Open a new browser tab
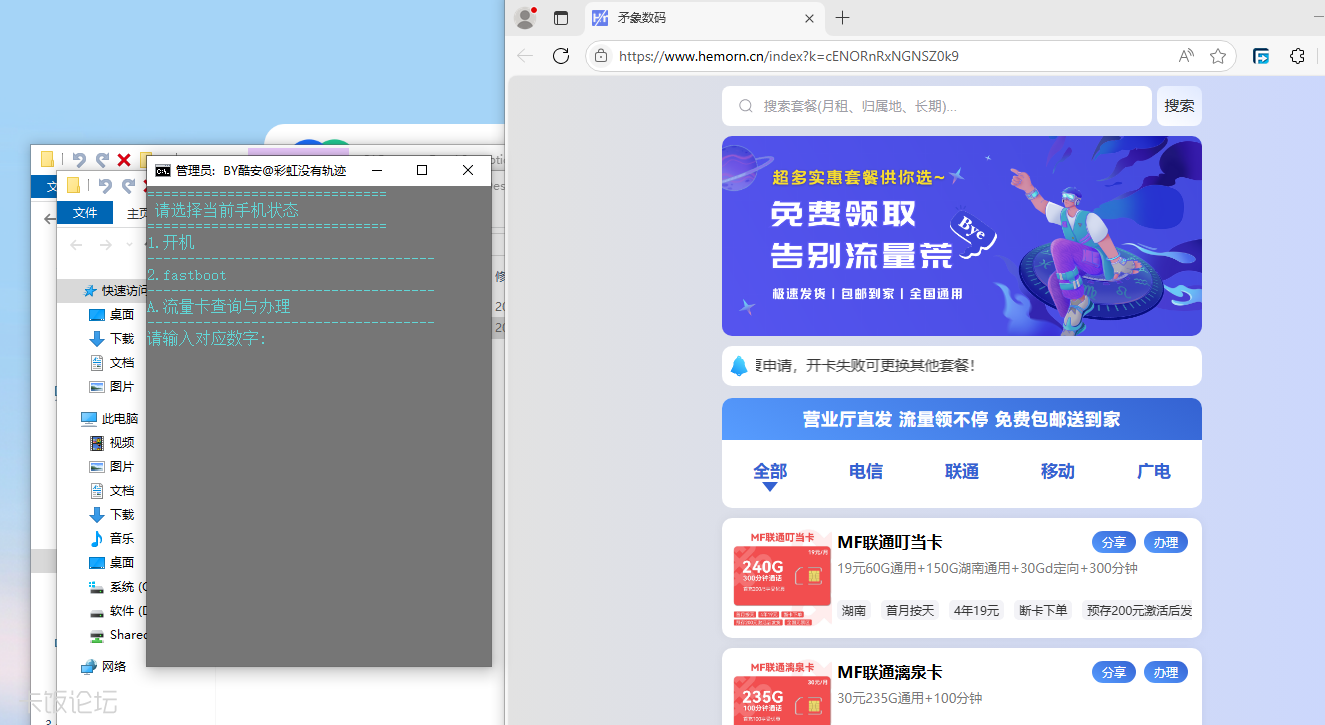1325x725 pixels. pyautogui.click(x=842, y=18)
